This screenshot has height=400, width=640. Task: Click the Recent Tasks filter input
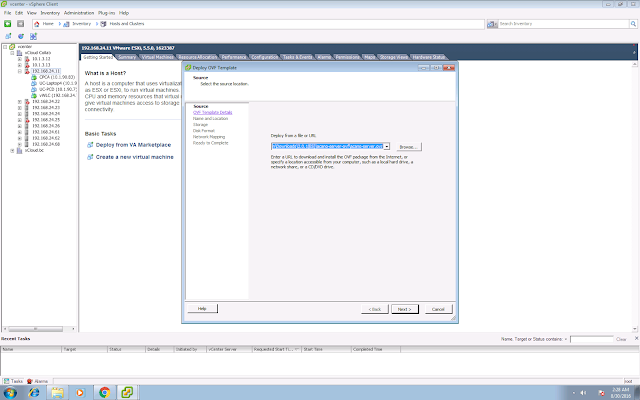point(591,339)
